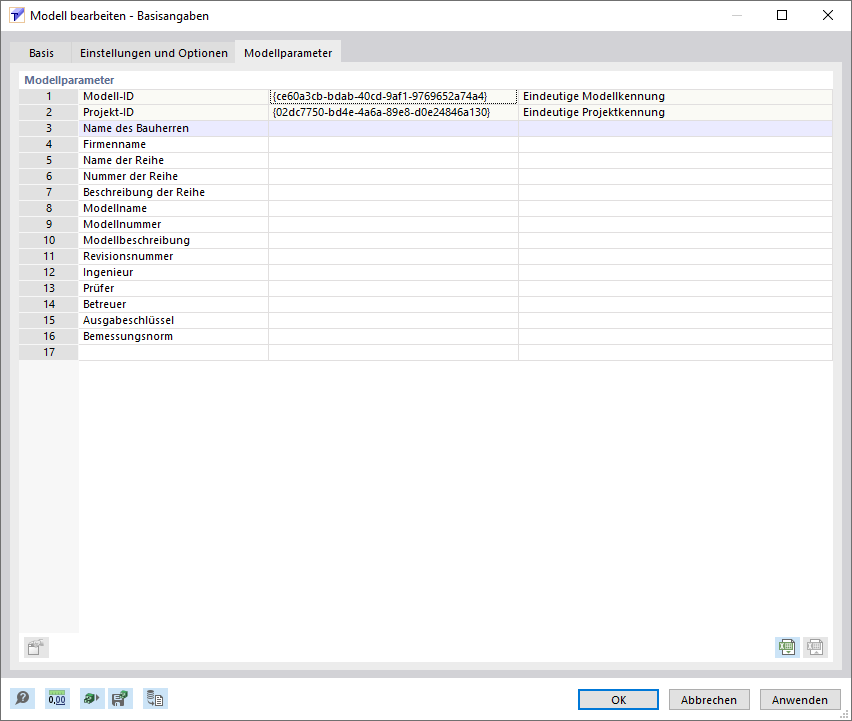852x721 pixels.
Task: Select the Modellparameter tab
Action: 287,53
